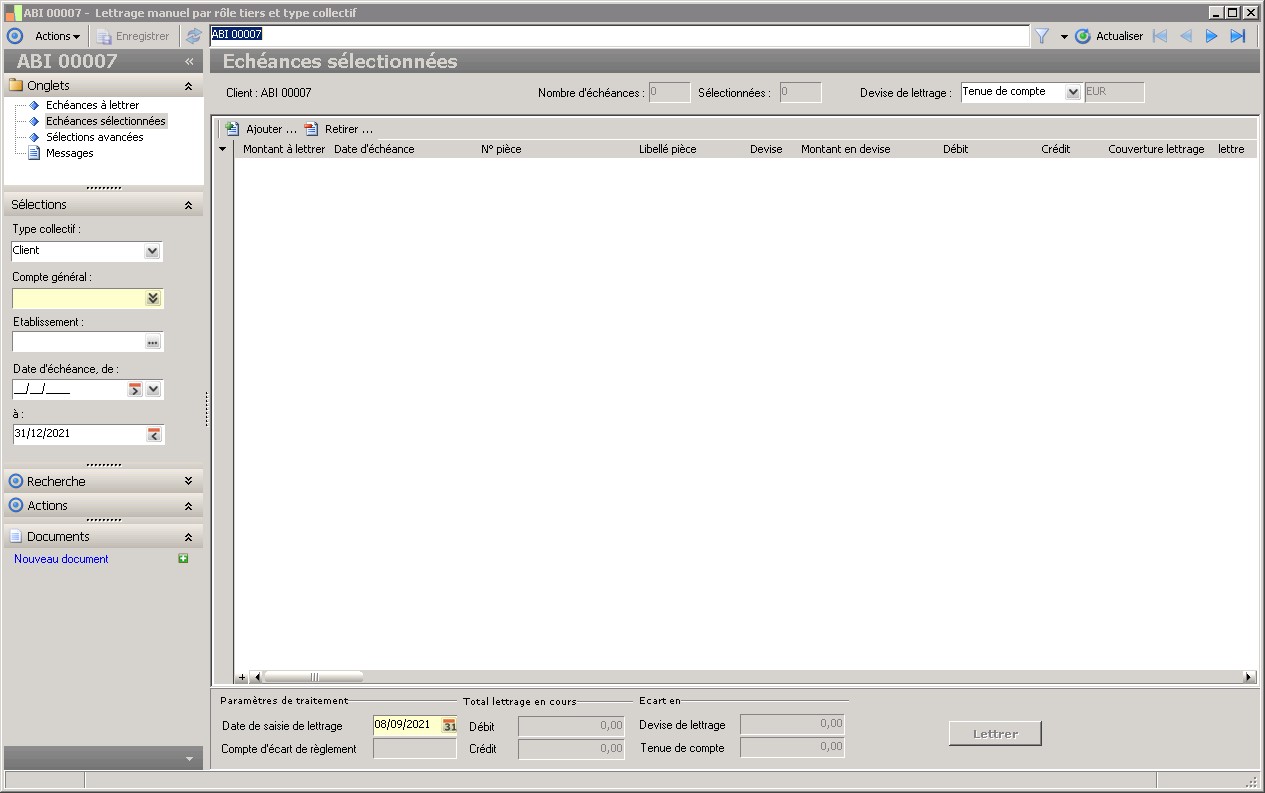Screen dimensions: 1265x793
Task: Click the grid scrollbar's left arrow
Action: click(x=256, y=677)
